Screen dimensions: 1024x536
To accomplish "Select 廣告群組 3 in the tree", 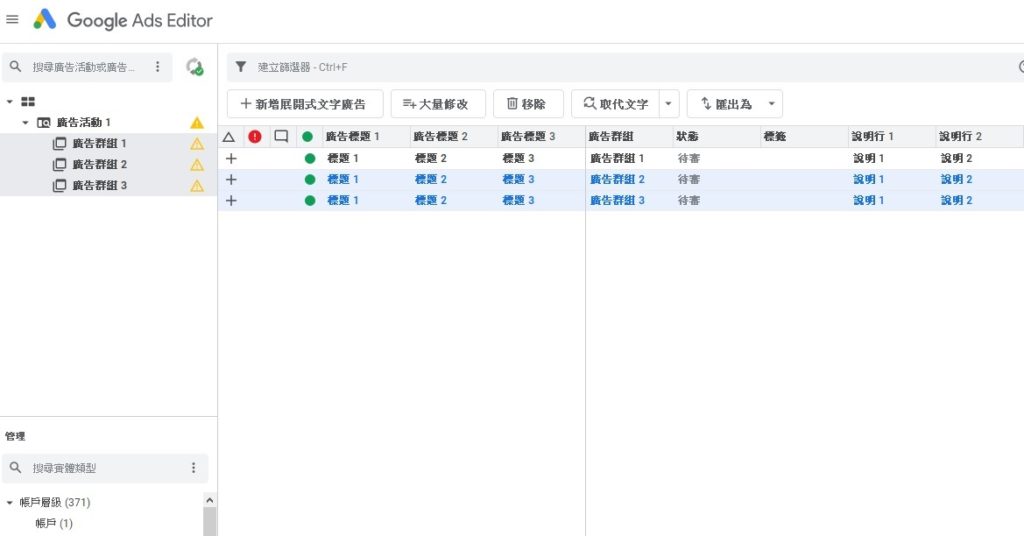I will (99, 185).
